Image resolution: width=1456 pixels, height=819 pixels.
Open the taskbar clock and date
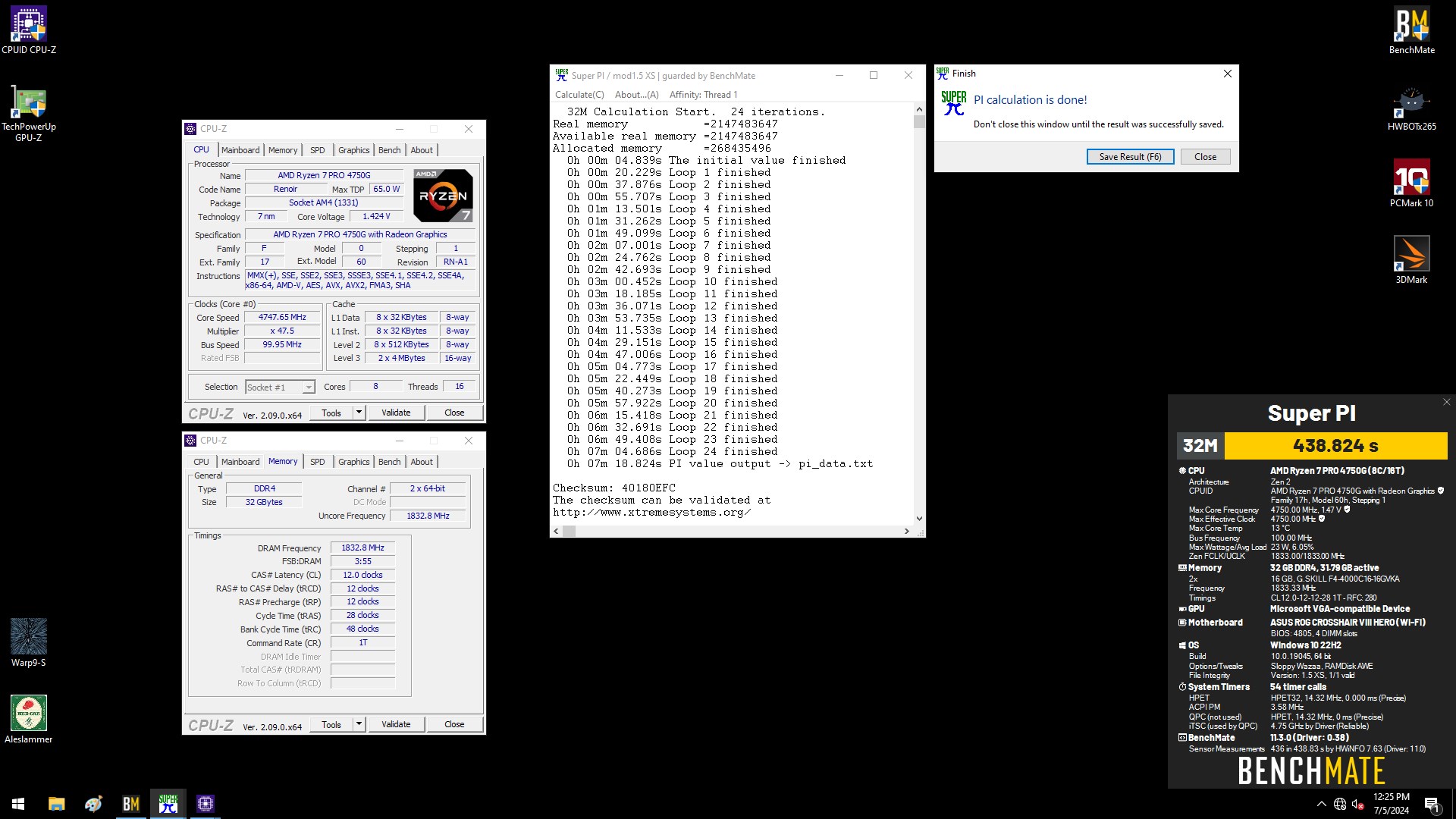[x=1391, y=804]
